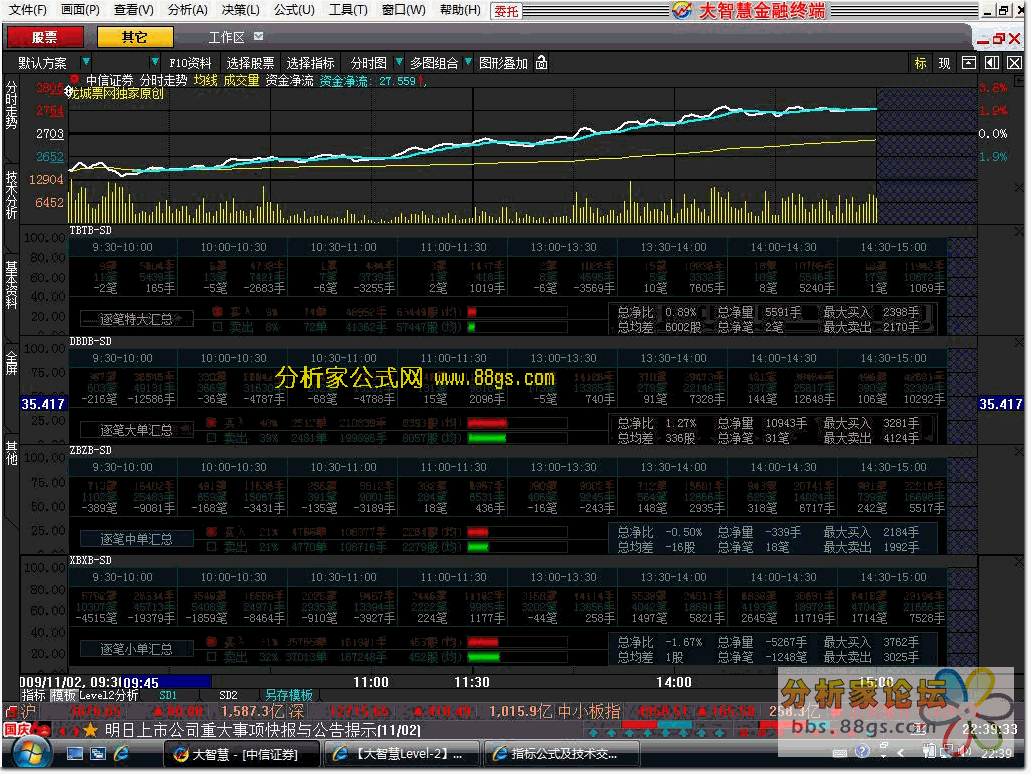Switch to the red 股票 tab

[x=45, y=37]
